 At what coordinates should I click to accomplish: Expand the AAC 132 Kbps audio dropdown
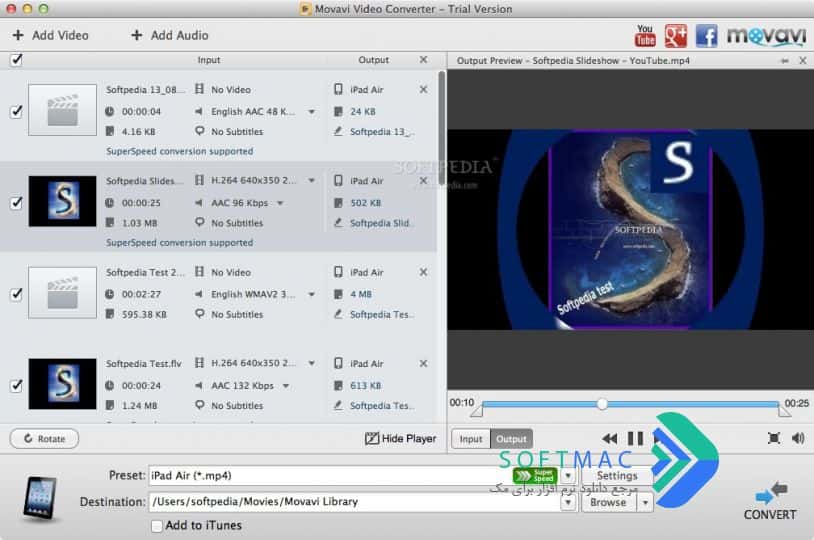tap(286, 386)
